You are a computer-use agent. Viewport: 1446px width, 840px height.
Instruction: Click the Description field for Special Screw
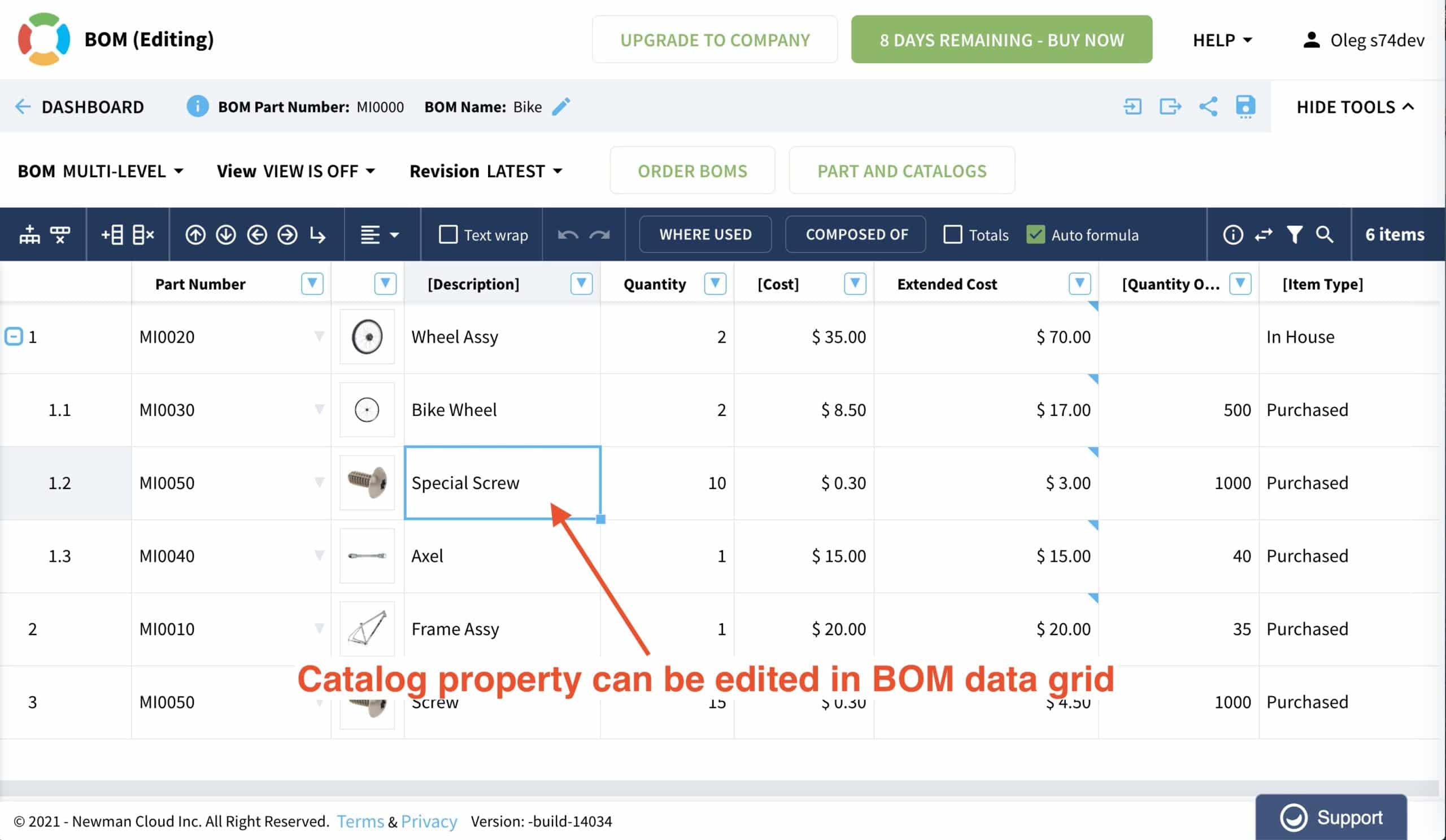tap(502, 482)
